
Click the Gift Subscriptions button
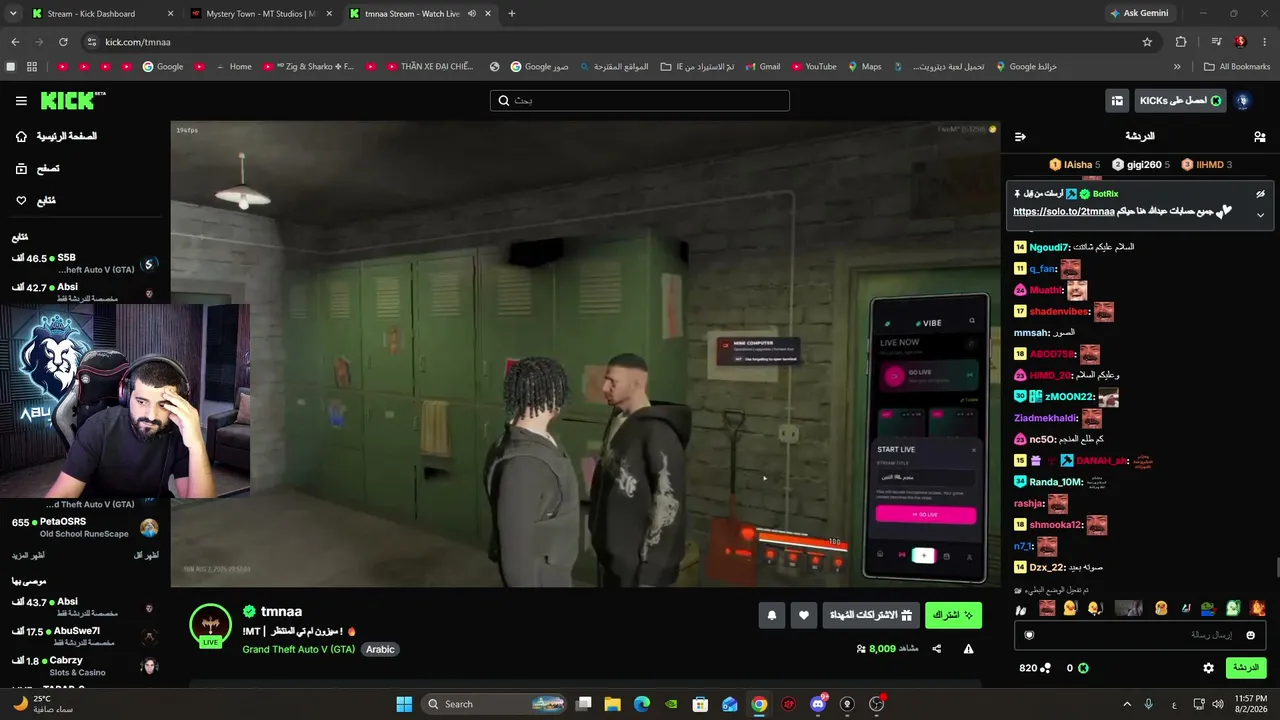[872, 615]
